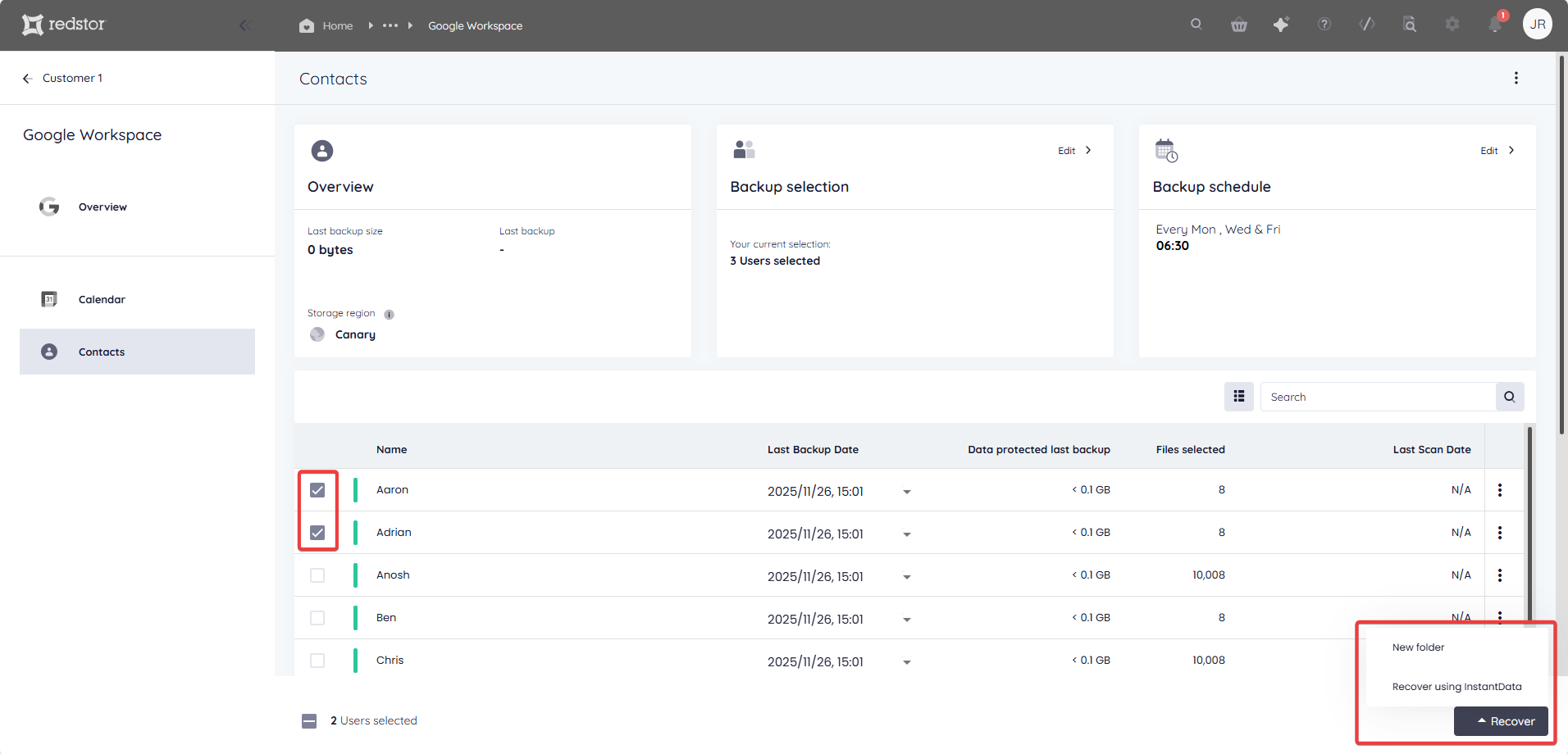Open the Contacts page kebab menu

pyautogui.click(x=1516, y=78)
